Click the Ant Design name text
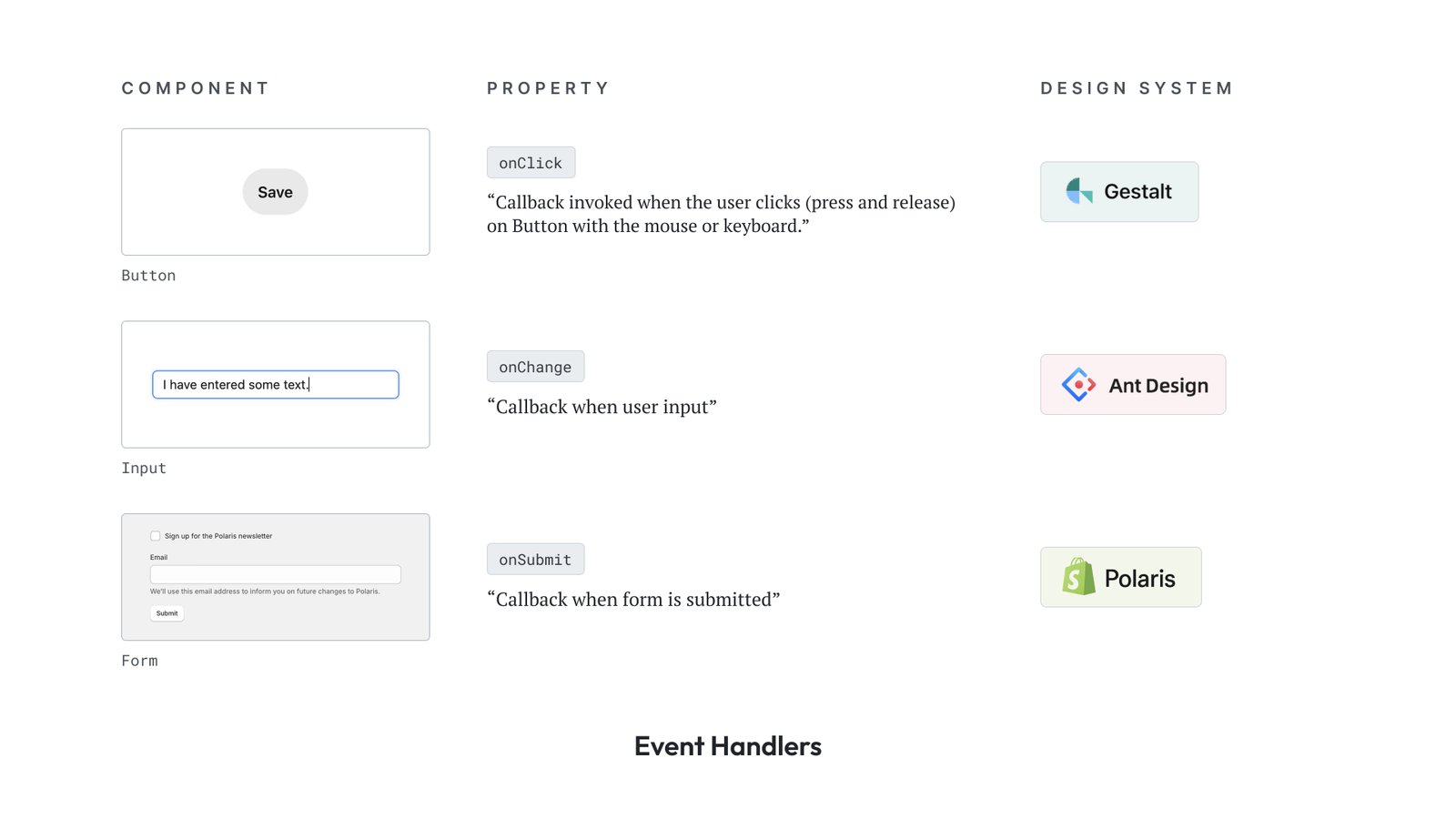The width and height of the screenshot is (1456, 819). (1158, 386)
